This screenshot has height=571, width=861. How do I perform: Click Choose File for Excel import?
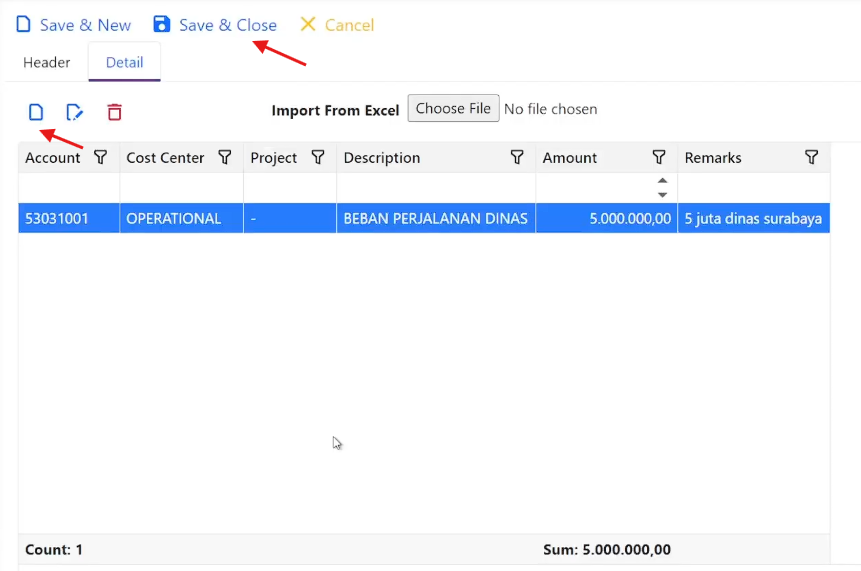click(454, 108)
